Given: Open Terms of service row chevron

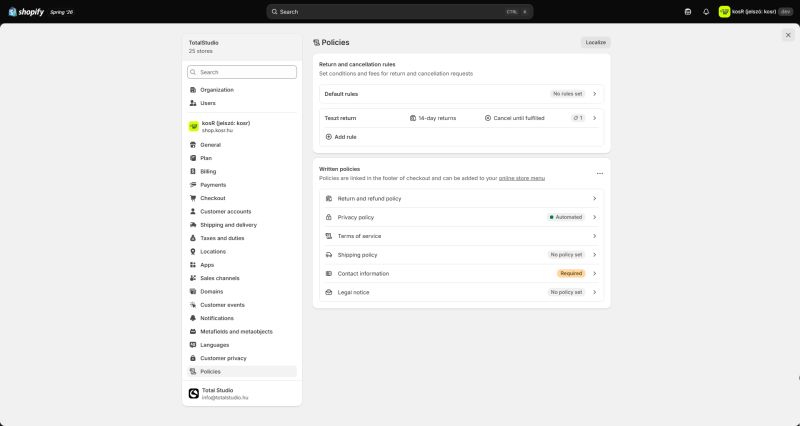Looking at the screenshot, I should [x=594, y=236].
